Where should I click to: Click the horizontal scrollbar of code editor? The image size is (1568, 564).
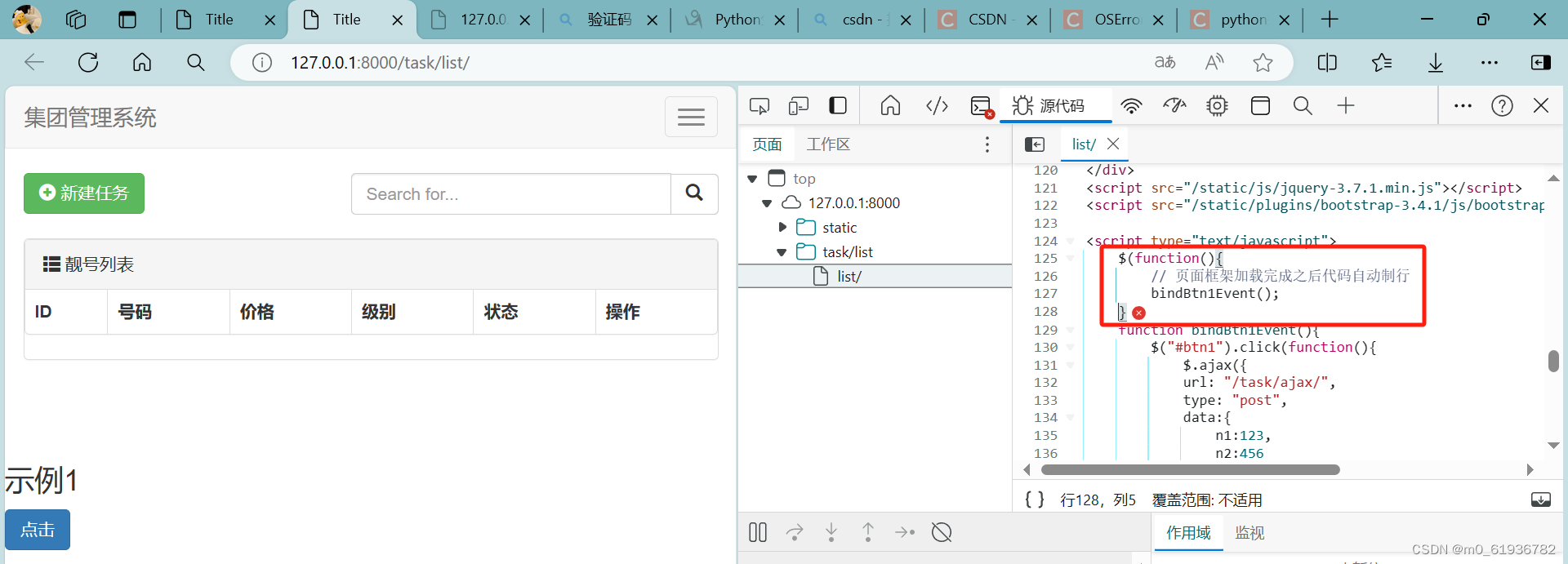1190,470
